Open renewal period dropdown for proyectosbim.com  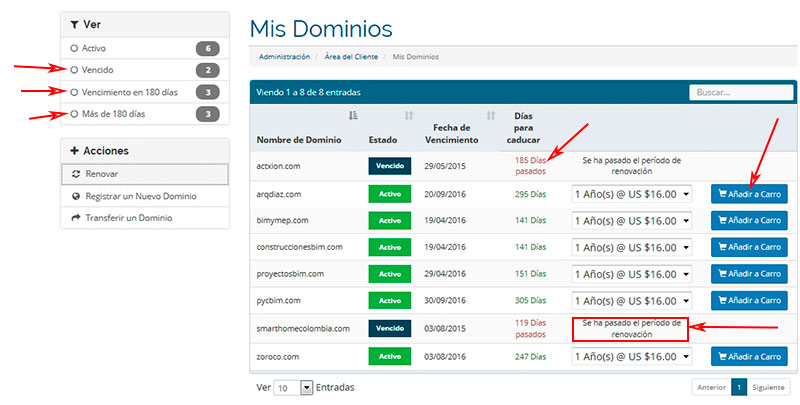click(x=632, y=274)
